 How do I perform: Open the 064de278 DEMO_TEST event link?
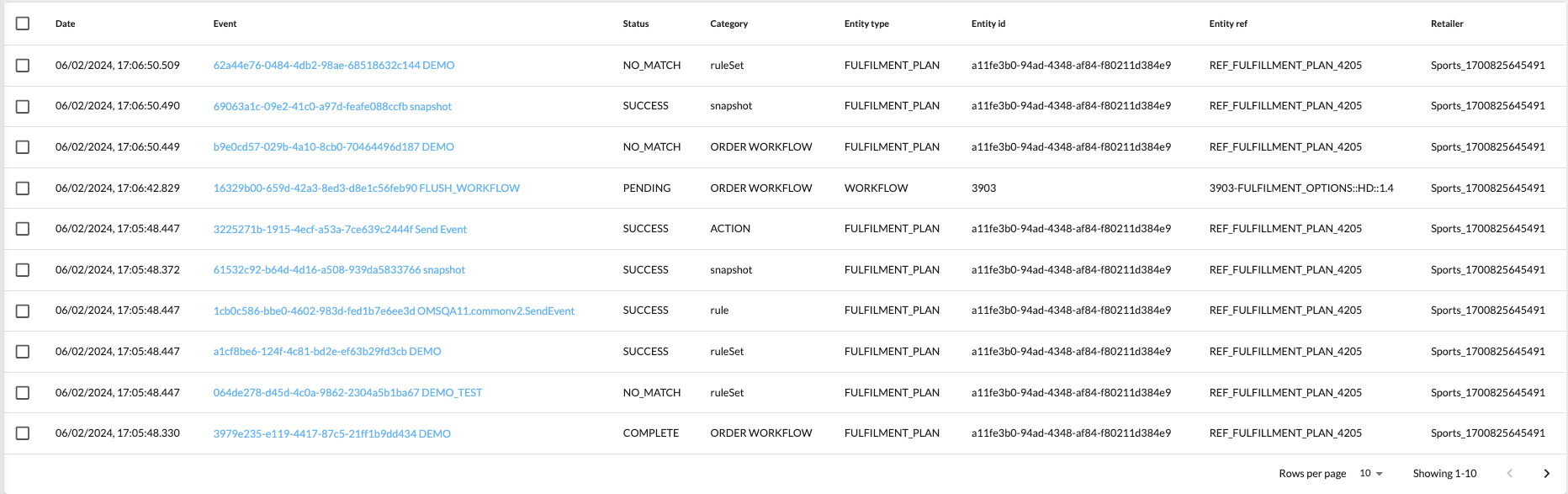click(x=347, y=393)
